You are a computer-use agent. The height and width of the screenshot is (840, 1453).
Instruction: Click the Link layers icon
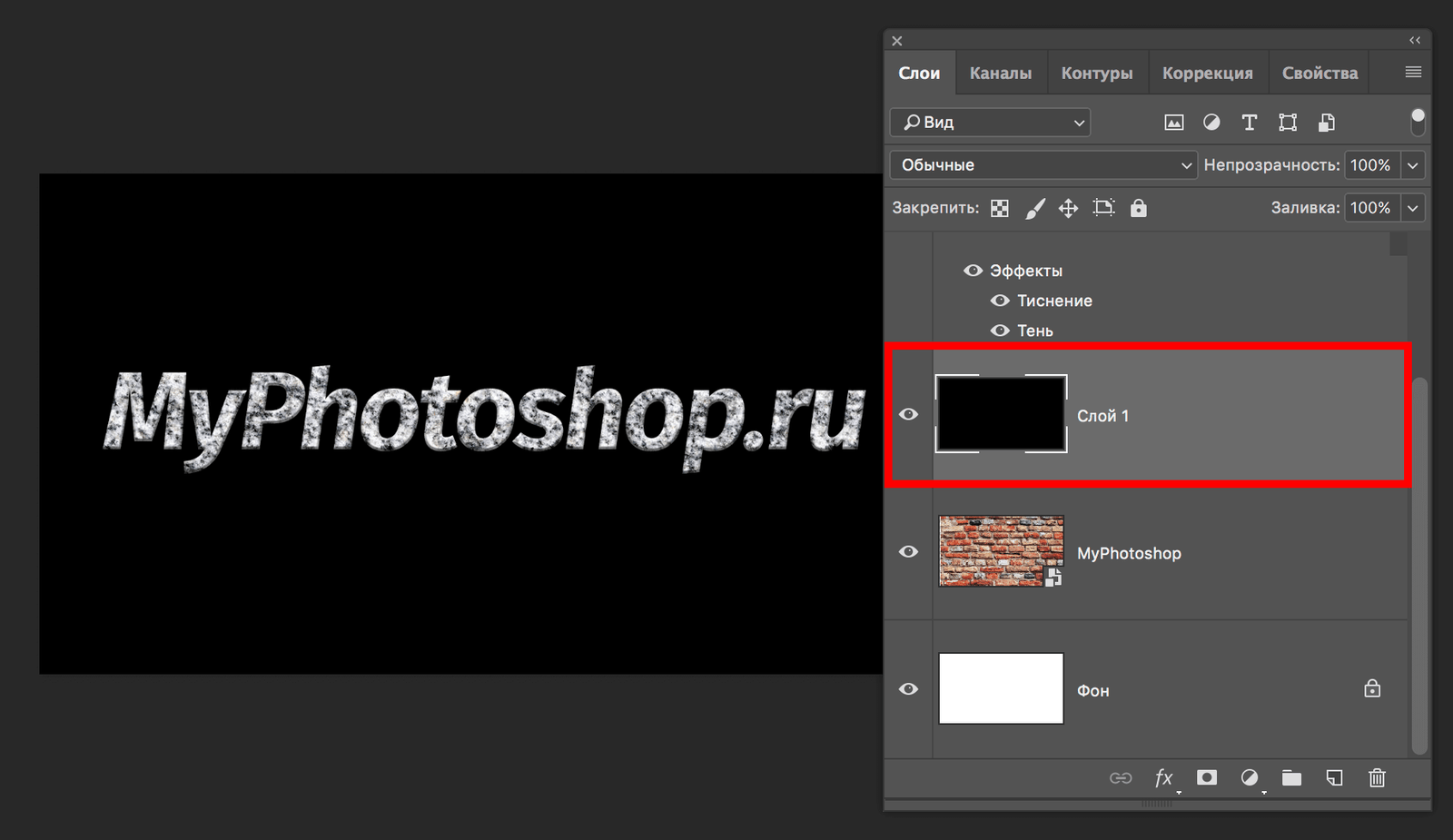[x=1122, y=778]
